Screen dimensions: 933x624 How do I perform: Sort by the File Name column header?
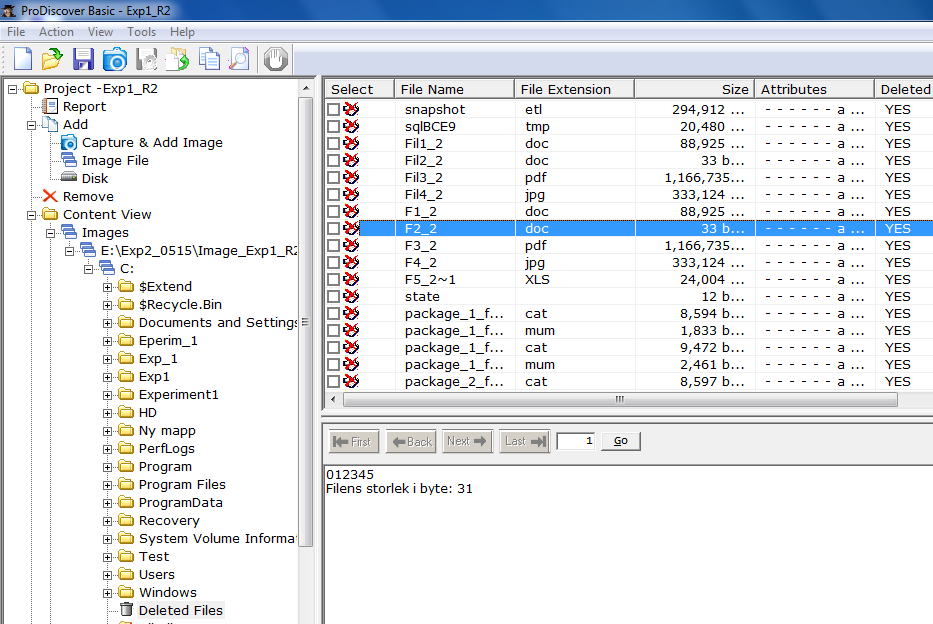point(454,89)
